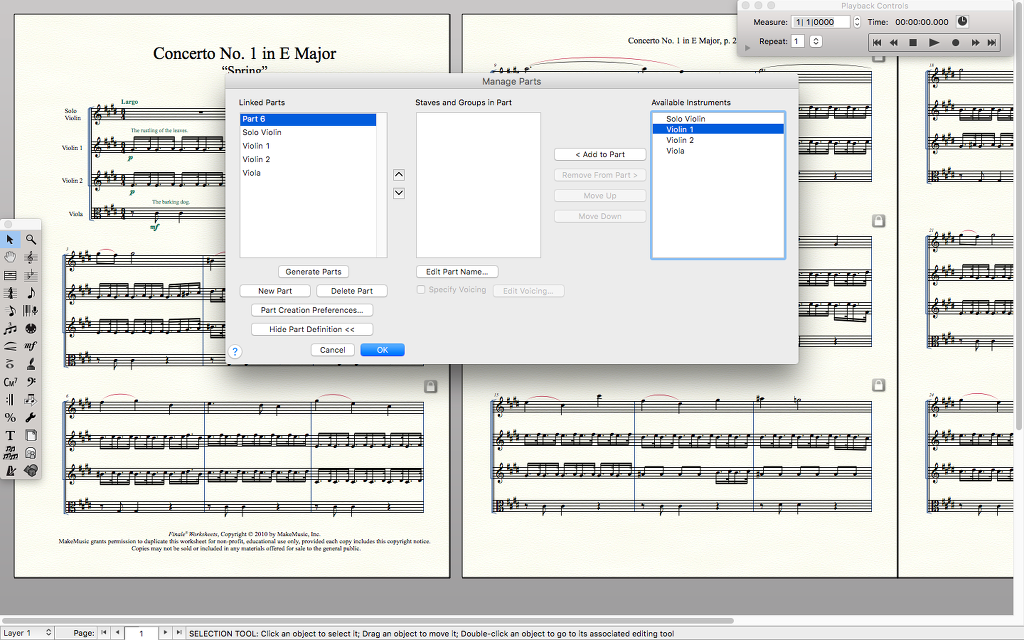Select the Expression mf tool
This screenshot has height=640, width=1024.
click(x=31, y=346)
